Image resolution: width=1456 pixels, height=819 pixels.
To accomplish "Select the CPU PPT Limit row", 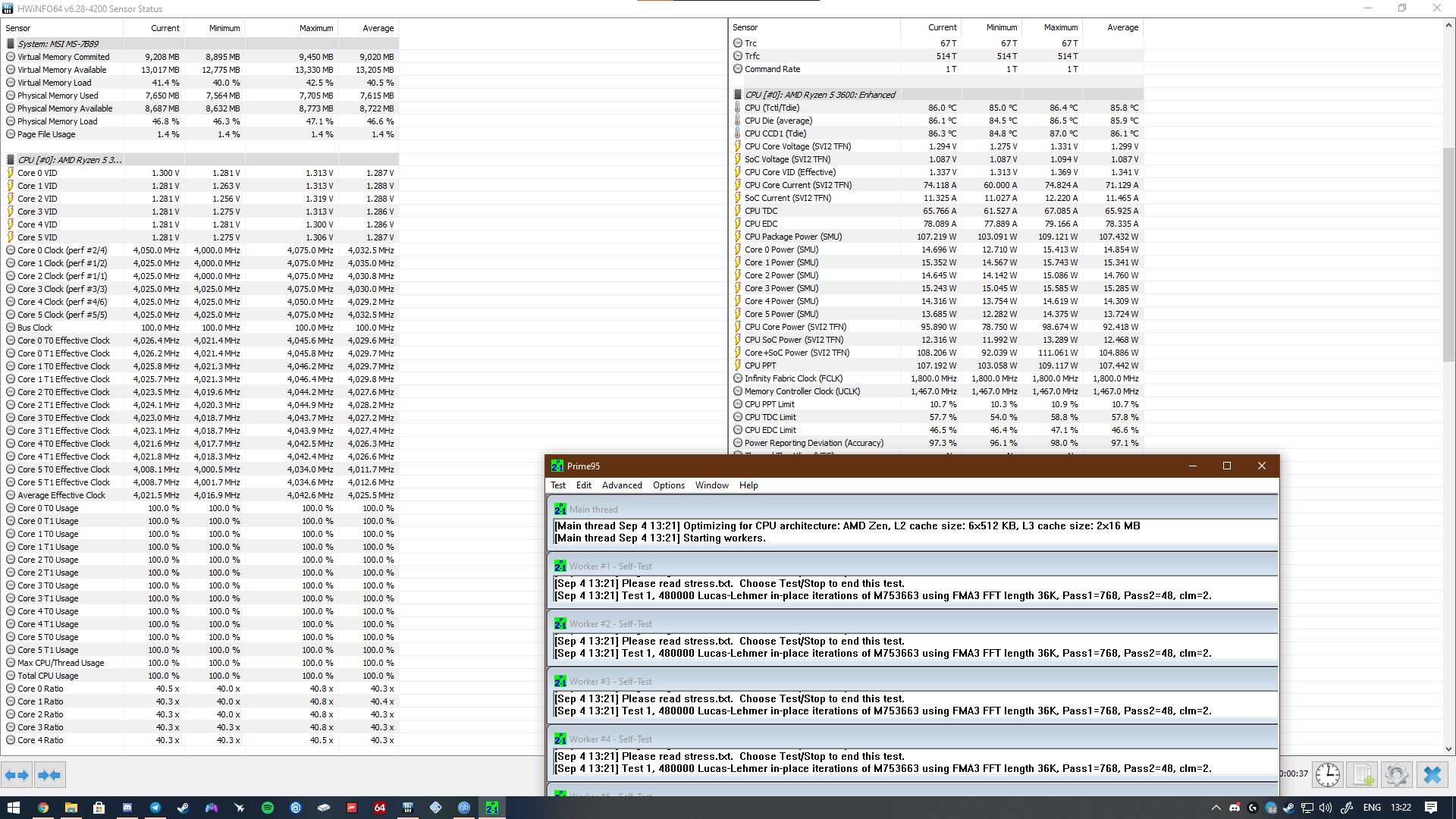I will pos(937,404).
